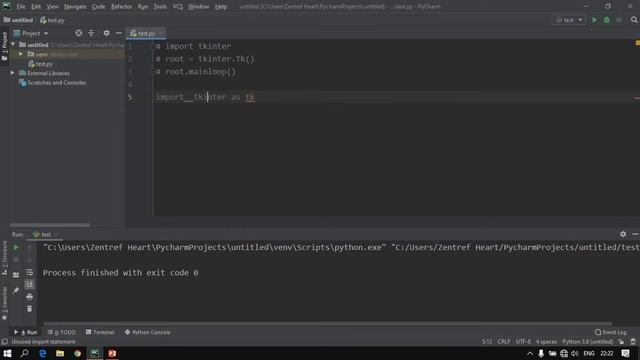This screenshot has width=640, height=360.
Task: Click the locate/scroll-from-source icon in Project panel
Action: [x=79, y=33]
